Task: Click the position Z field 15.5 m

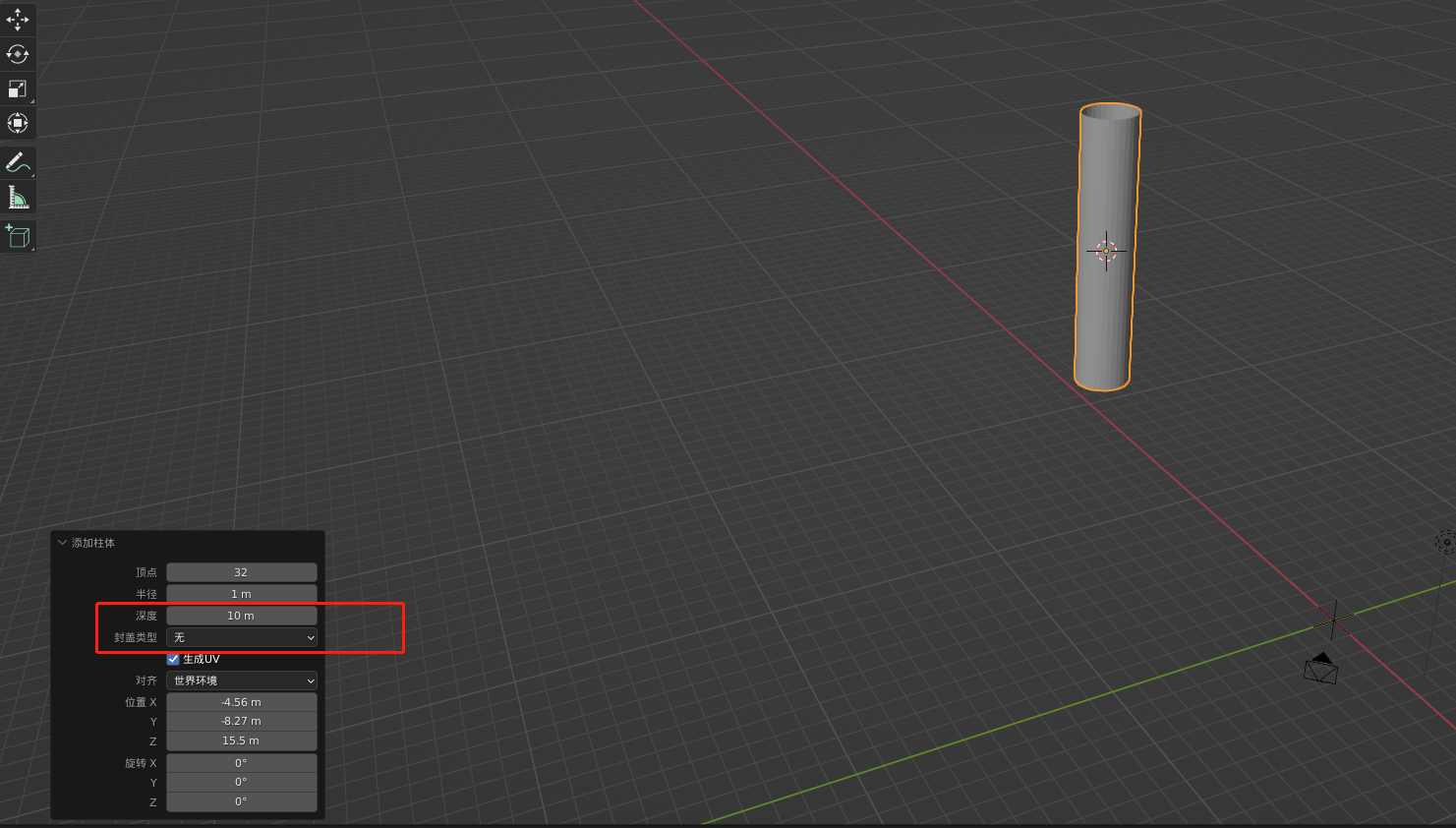Action: click(x=242, y=740)
